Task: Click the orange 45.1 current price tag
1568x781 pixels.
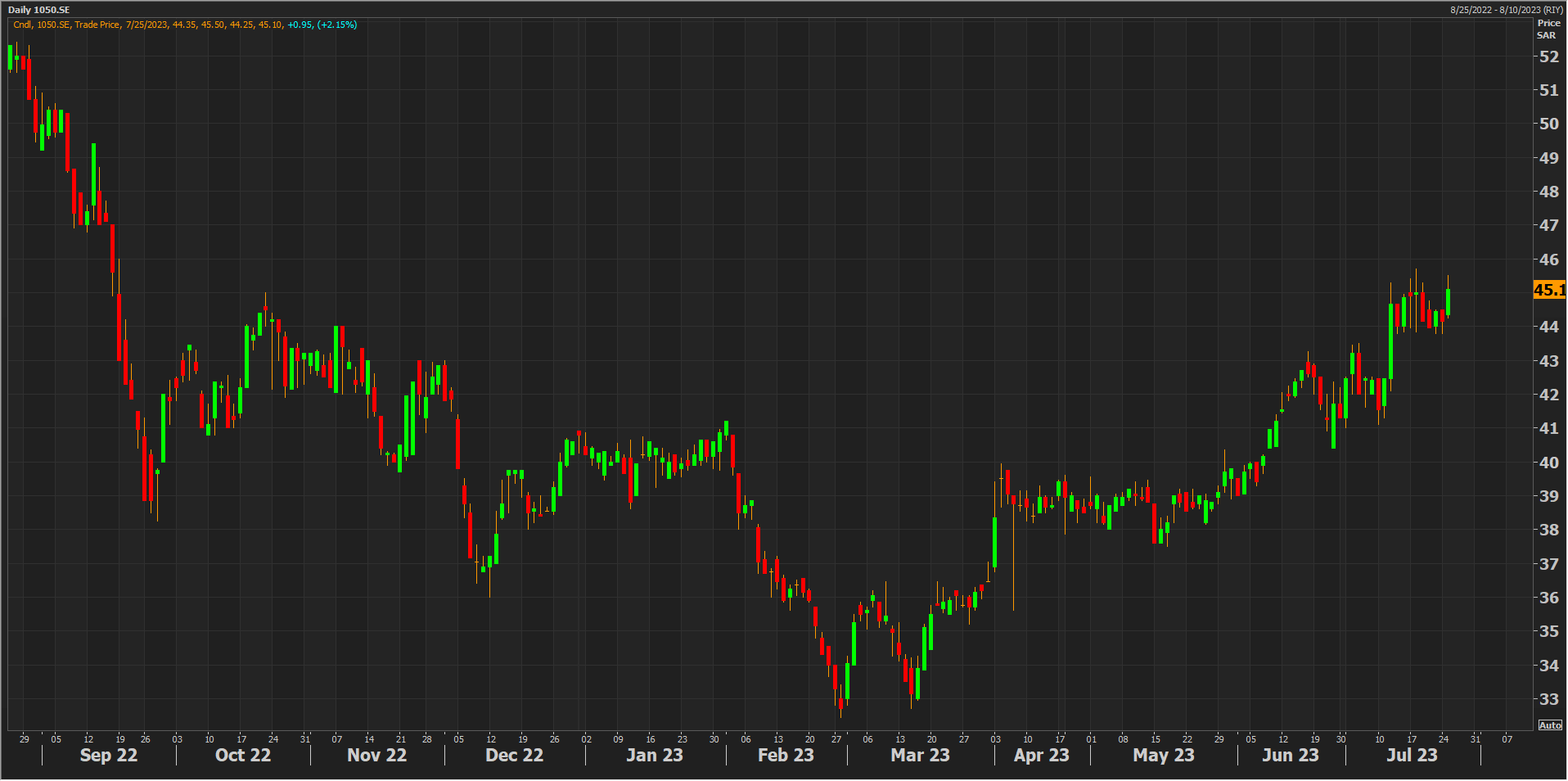Action: coord(1548,290)
